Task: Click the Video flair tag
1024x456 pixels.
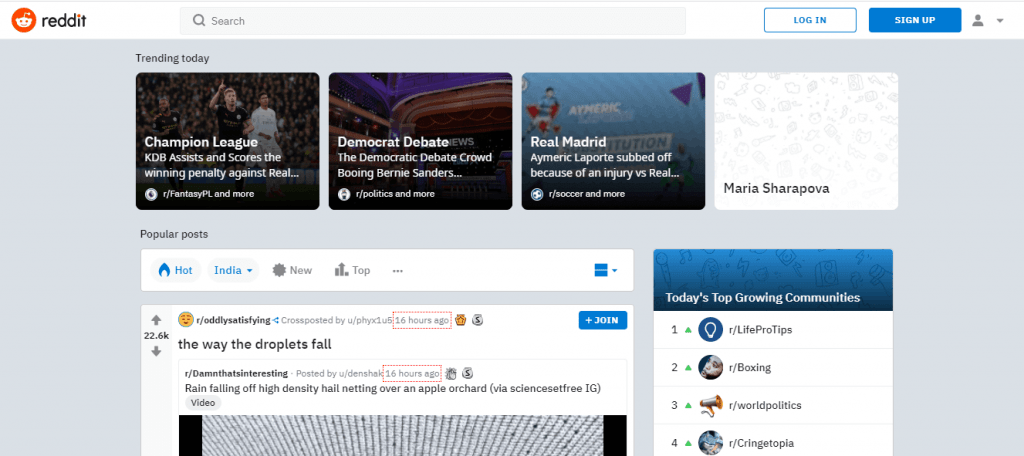Action: (203, 402)
